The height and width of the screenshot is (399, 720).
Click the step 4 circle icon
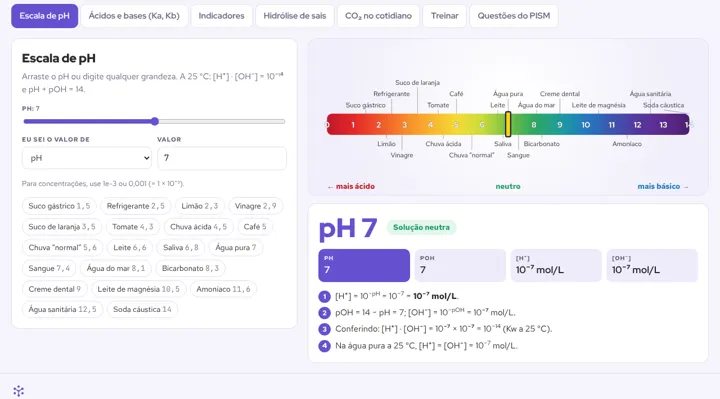[x=325, y=345]
